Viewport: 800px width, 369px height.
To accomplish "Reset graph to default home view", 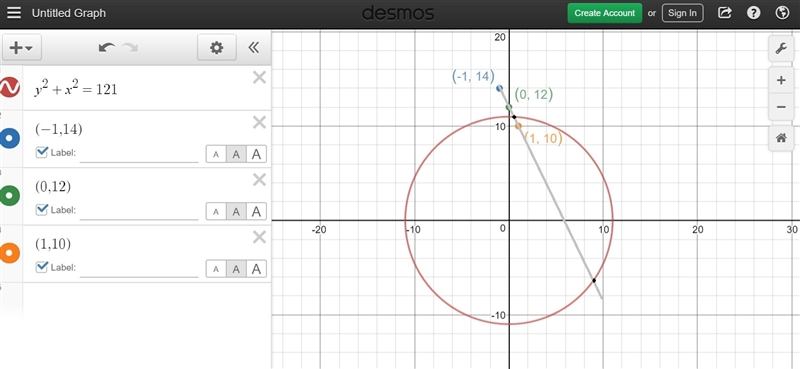I will click(781, 138).
